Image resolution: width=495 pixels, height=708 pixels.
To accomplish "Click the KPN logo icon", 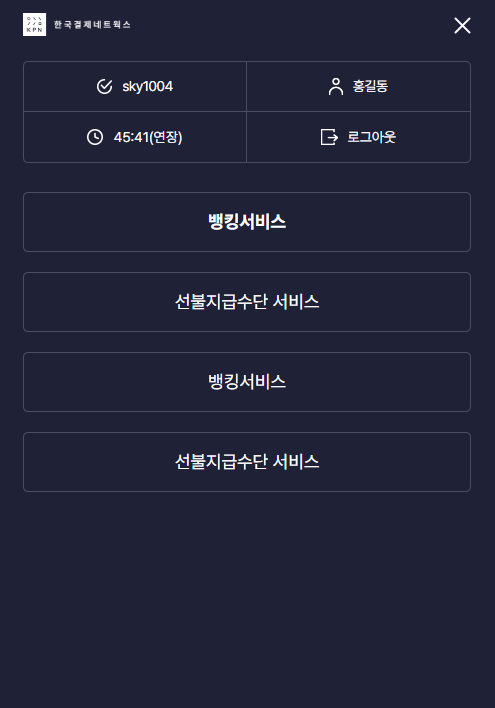I will pyautogui.click(x=34, y=24).
